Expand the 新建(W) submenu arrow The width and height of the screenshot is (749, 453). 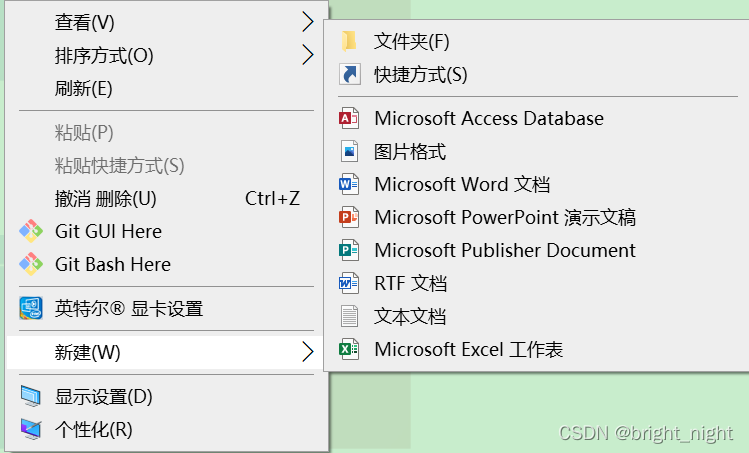[308, 352]
